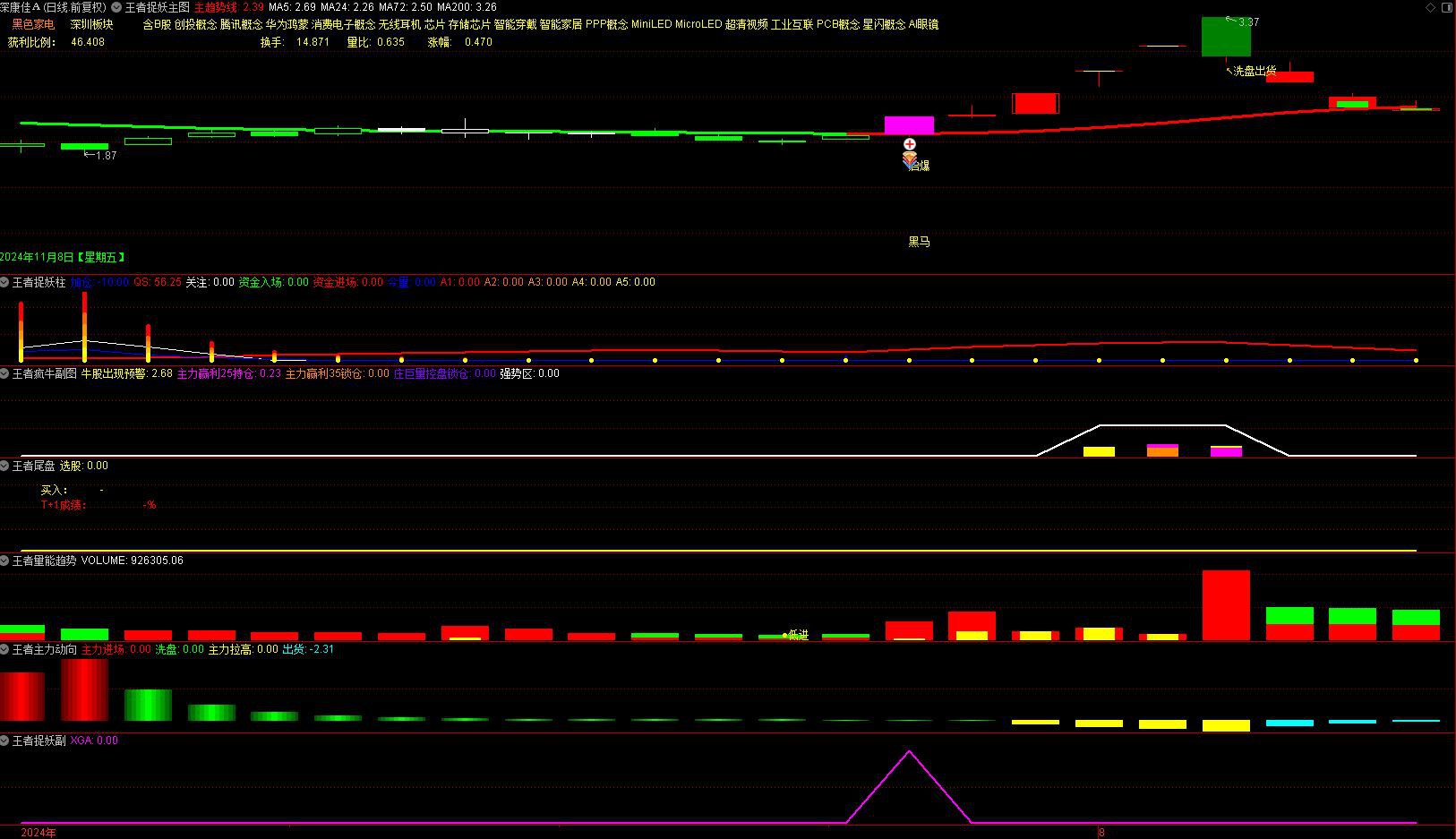Click the 腾讯概念 concept tag
This screenshot has width=1456, height=839.
242,25
